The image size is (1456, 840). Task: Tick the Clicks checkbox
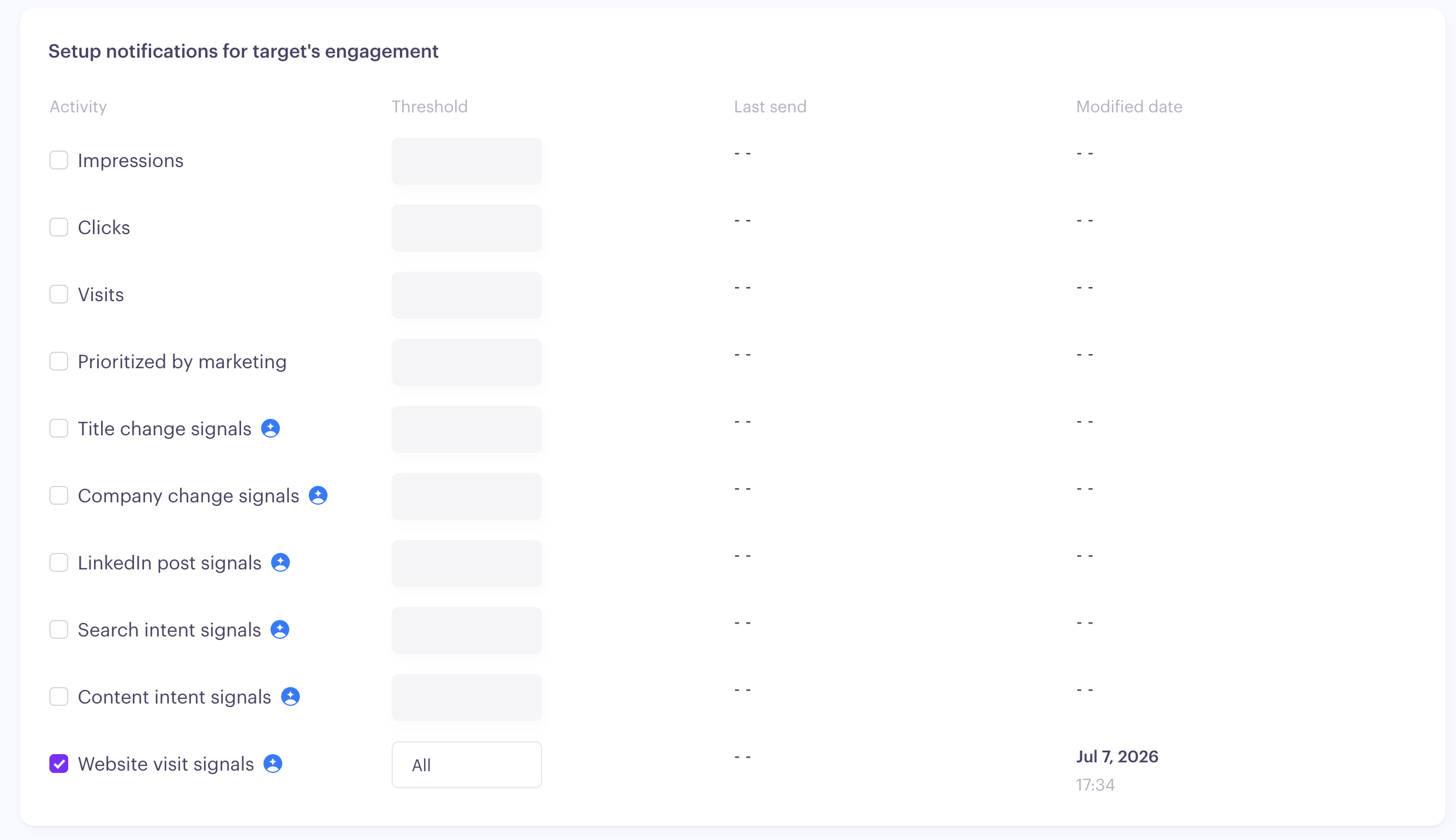click(59, 227)
